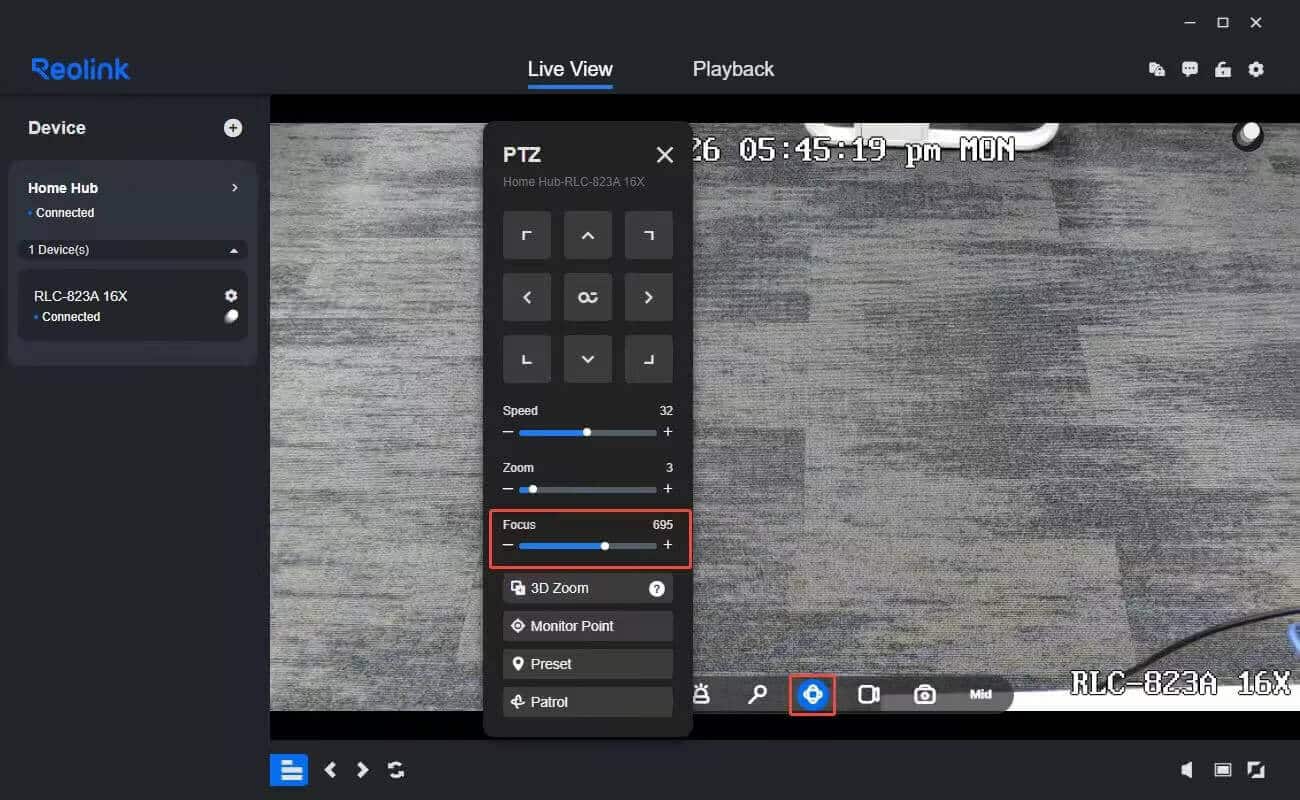Take a snapshot with the camera icon
Screen dimensions: 1300x800
pos(924,693)
